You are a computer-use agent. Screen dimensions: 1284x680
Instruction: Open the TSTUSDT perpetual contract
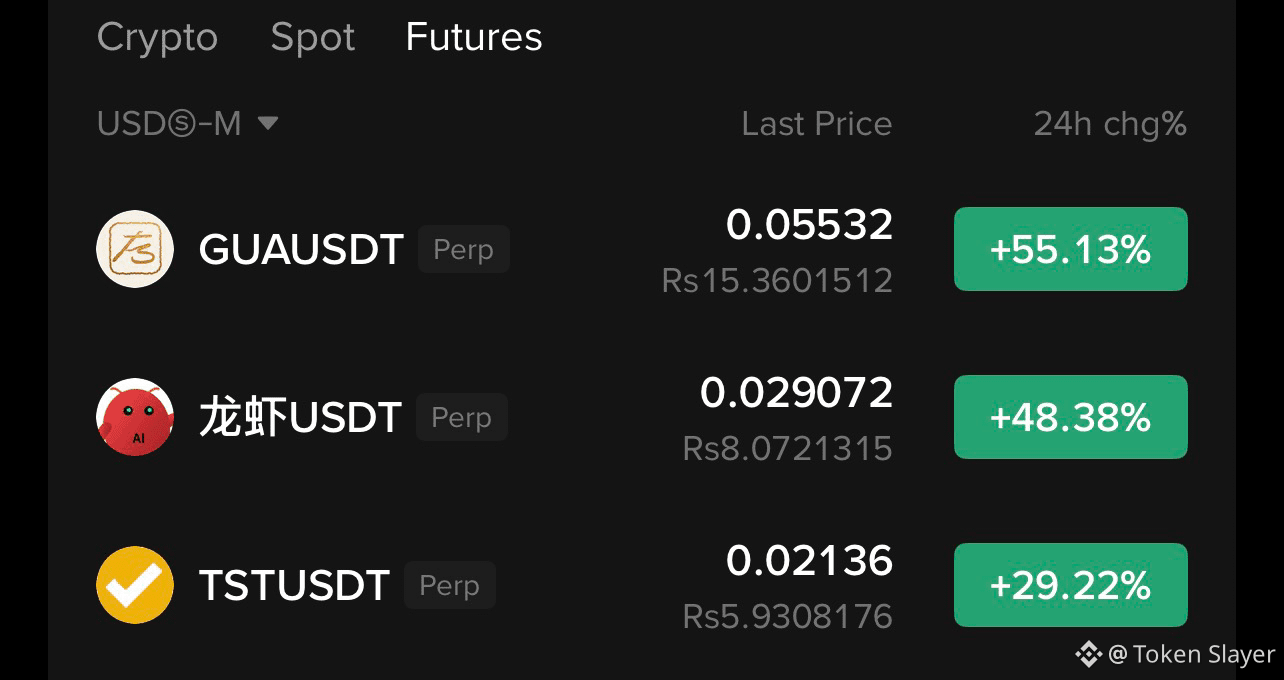pyautogui.click(x=642, y=585)
